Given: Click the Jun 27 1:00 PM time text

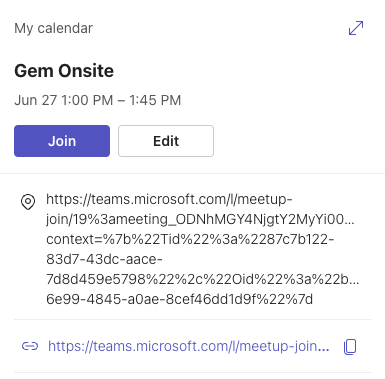Looking at the screenshot, I should pyautogui.click(x=64, y=100).
